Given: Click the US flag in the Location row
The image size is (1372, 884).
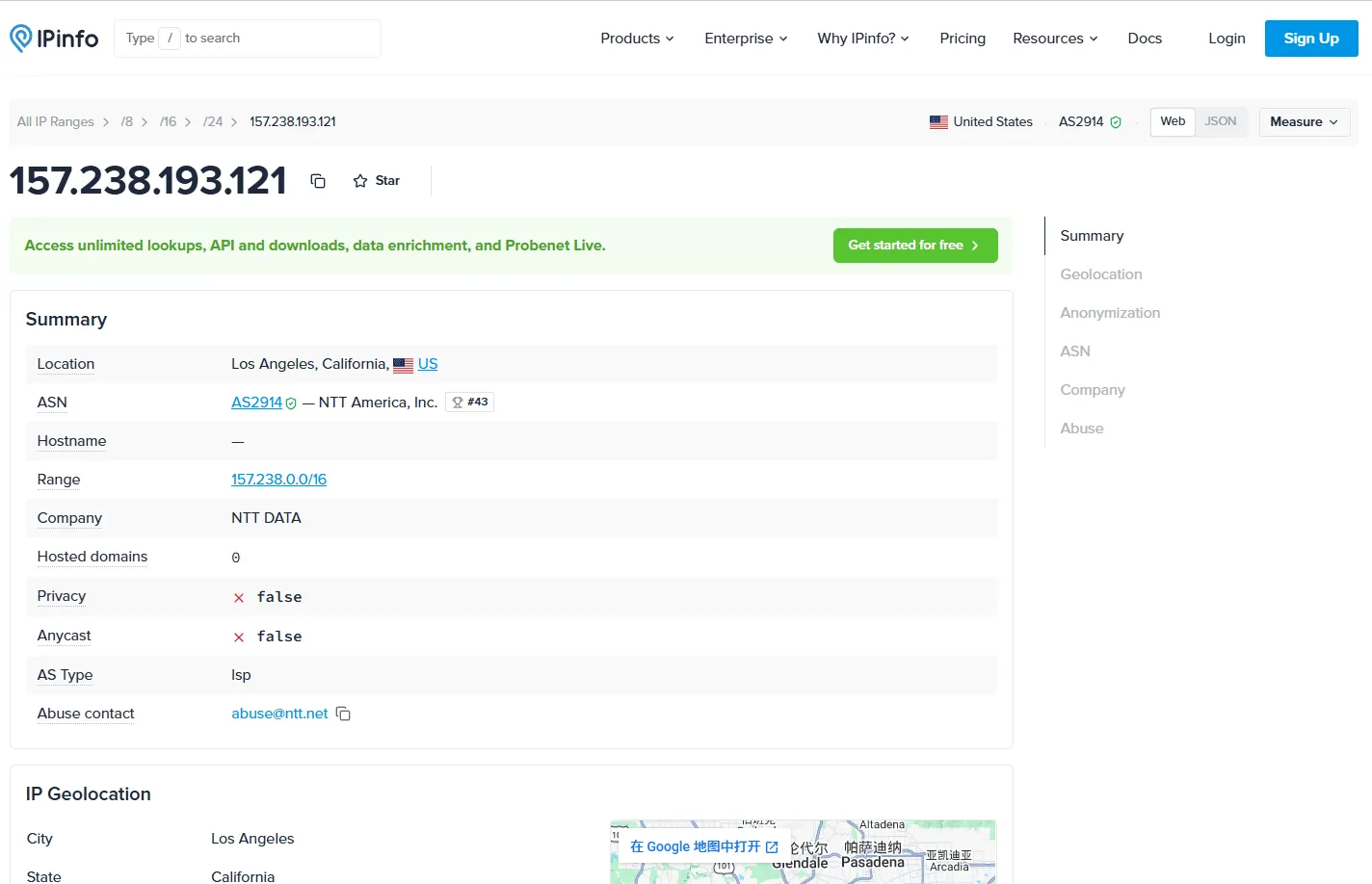Looking at the screenshot, I should (403, 365).
